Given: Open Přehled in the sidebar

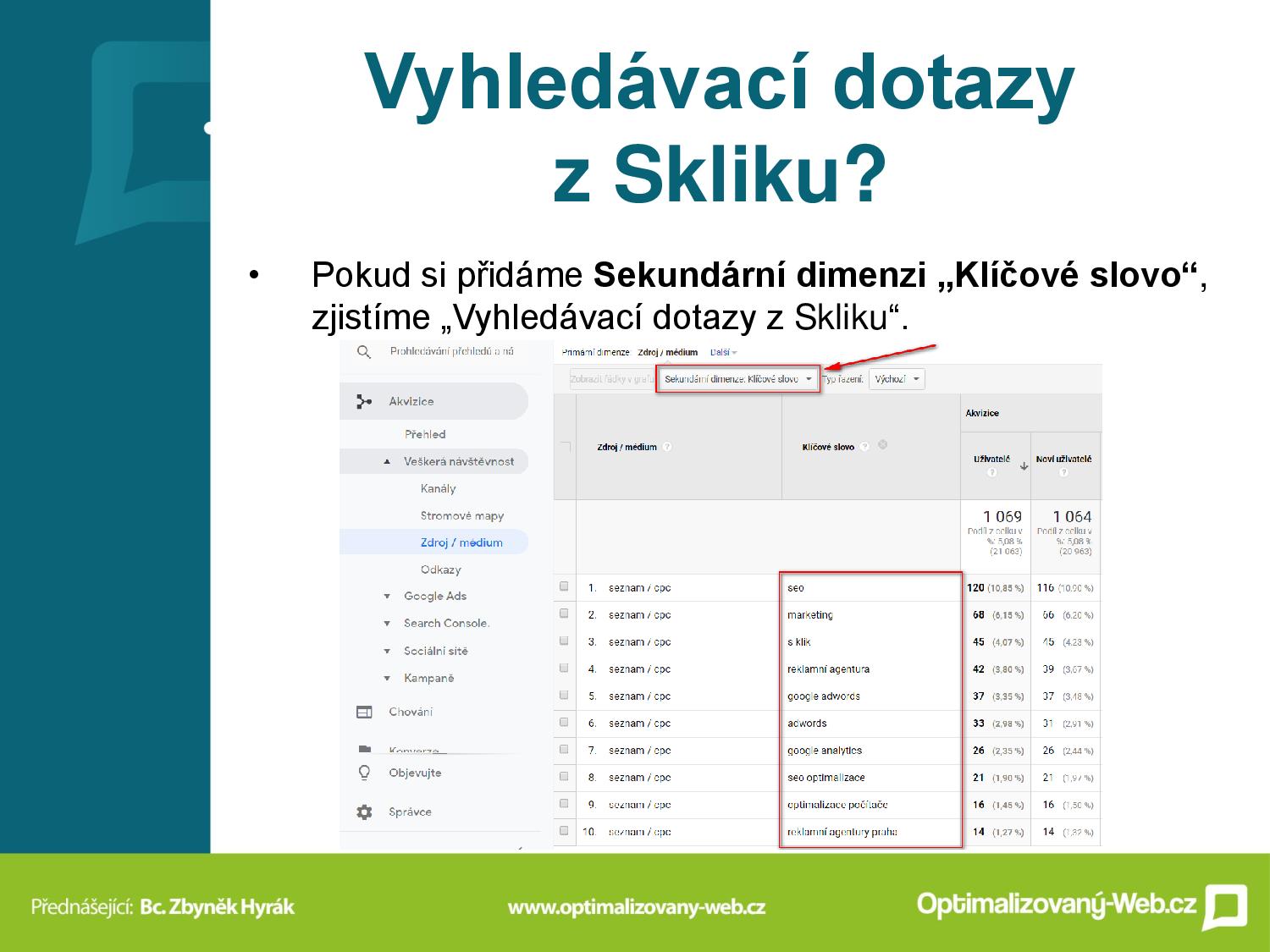Looking at the screenshot, I should 425,434.
